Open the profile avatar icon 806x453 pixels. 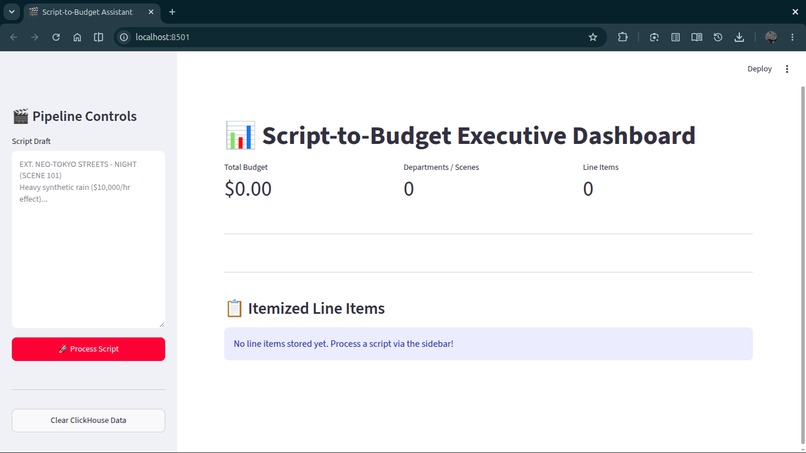tap(771, 37)
